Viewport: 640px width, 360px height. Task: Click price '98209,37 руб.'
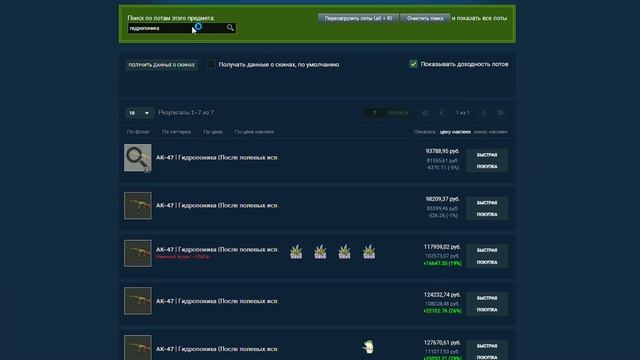coord(442,199)
